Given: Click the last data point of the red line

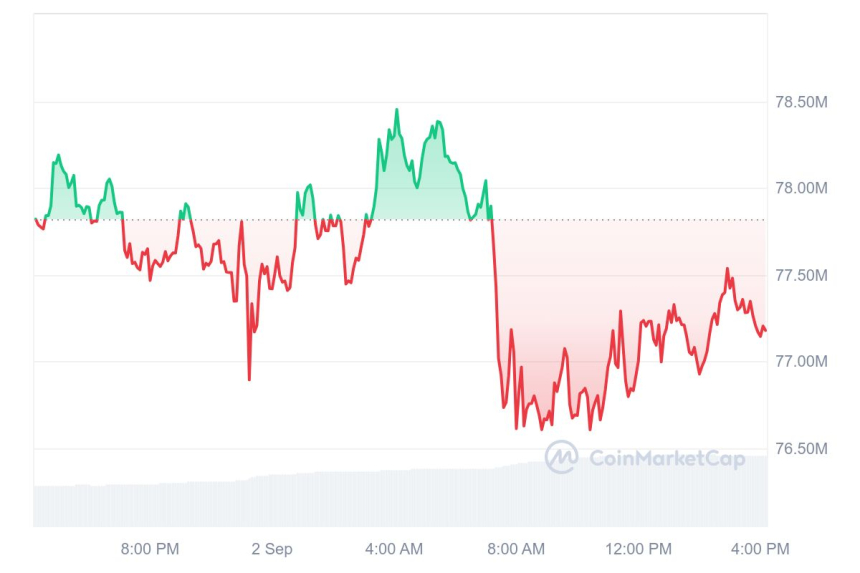Looking at the screenshot, I should [x=765, y=330].
